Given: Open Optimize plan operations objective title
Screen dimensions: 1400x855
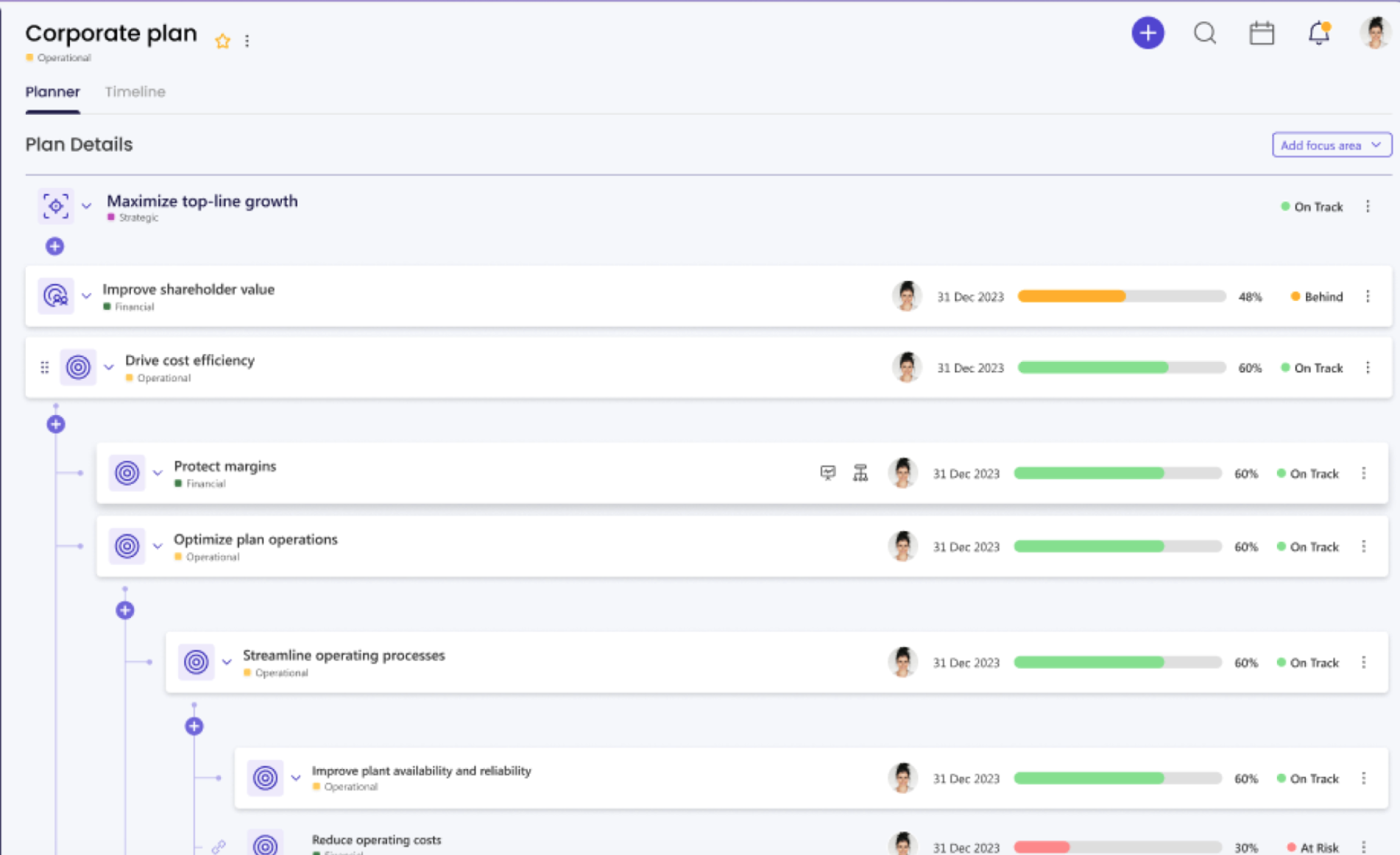Looking at the screenshot, I should pyautogui.click(x=255, y=539).
